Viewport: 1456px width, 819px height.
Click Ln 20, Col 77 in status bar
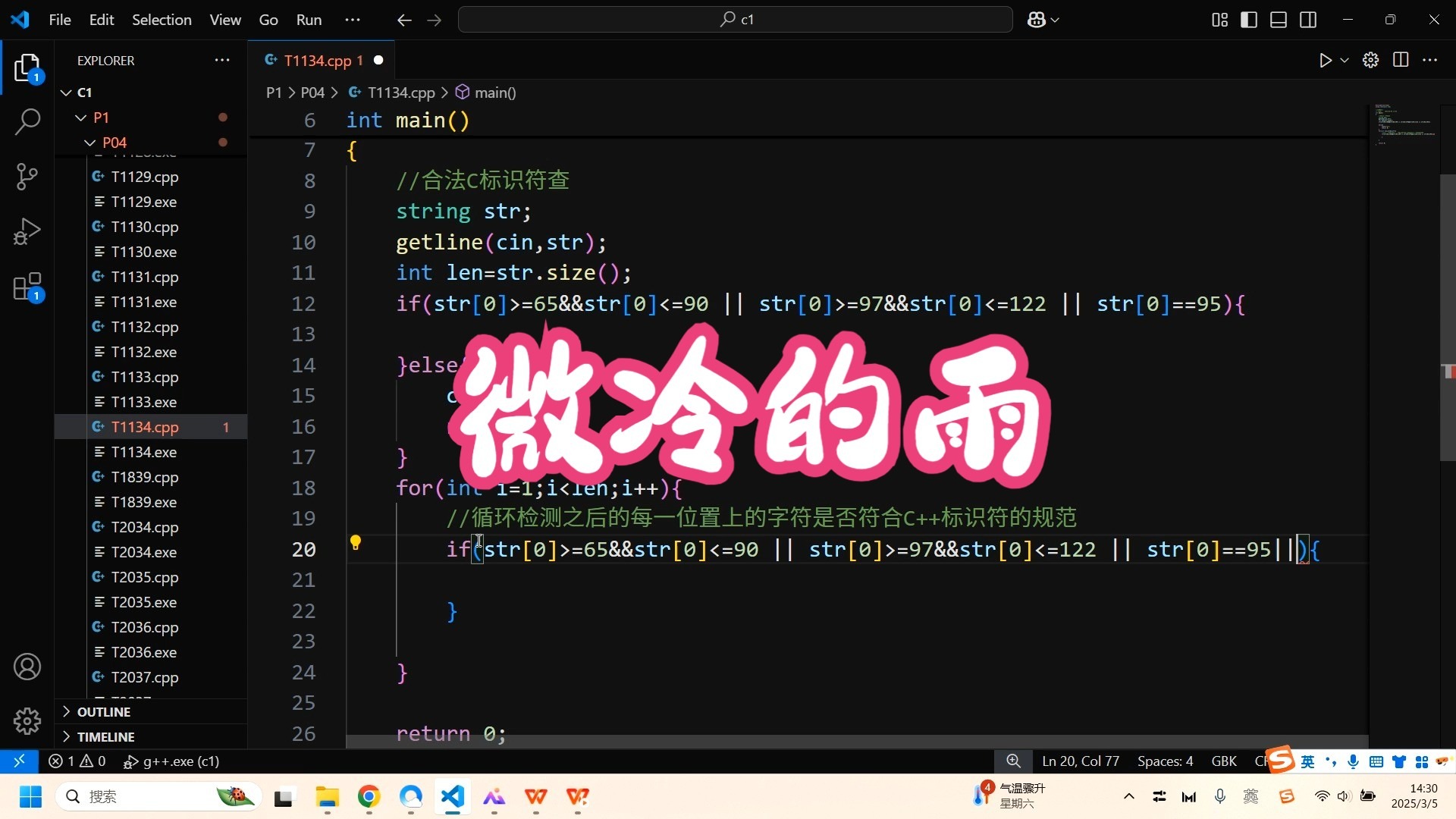tap(1080, 761)
